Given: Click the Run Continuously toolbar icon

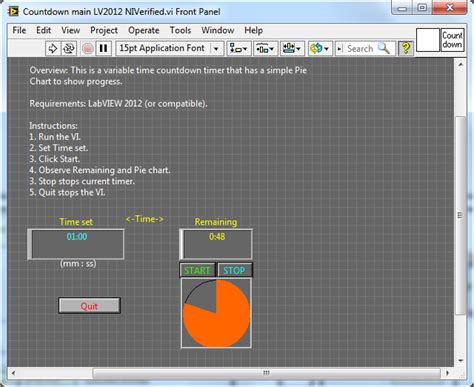Looking at the screenshot, I should [69, 49].
